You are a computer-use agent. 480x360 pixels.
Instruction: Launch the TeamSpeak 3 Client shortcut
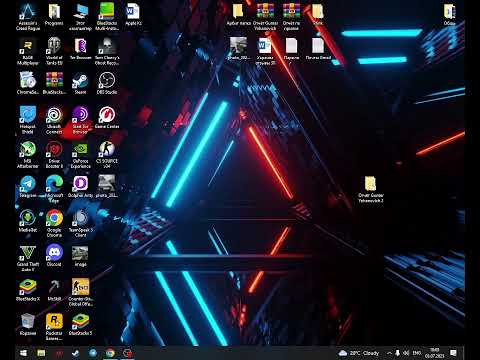point(80,223)
